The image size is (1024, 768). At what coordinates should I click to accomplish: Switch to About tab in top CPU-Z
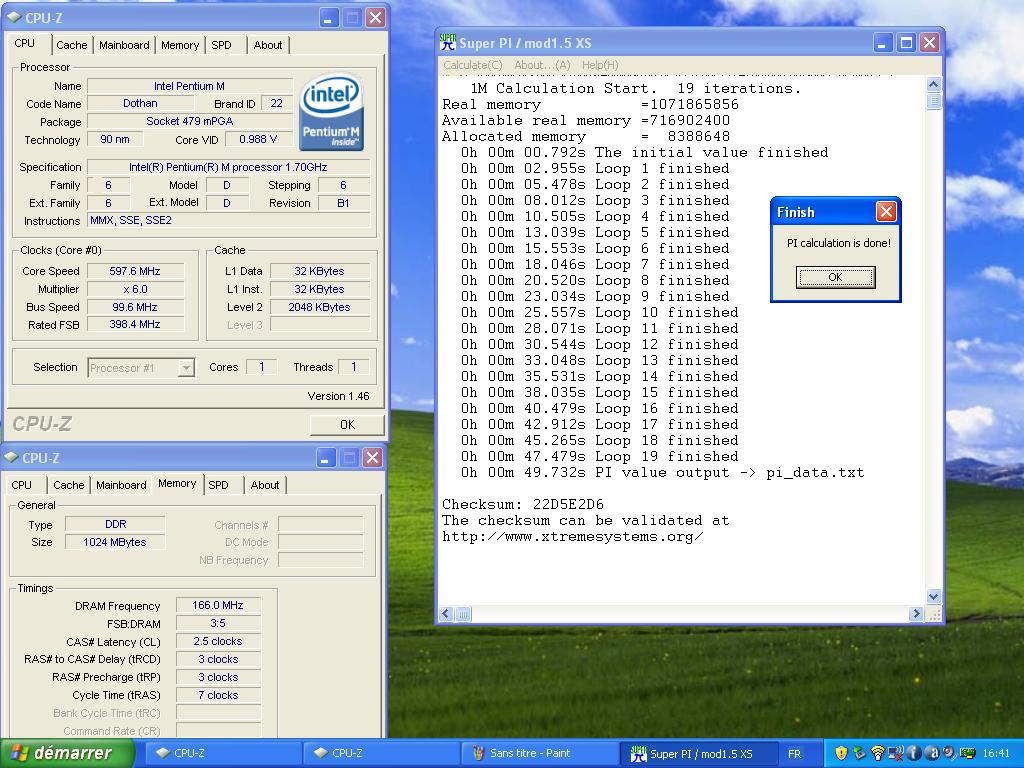pos(268,45)
